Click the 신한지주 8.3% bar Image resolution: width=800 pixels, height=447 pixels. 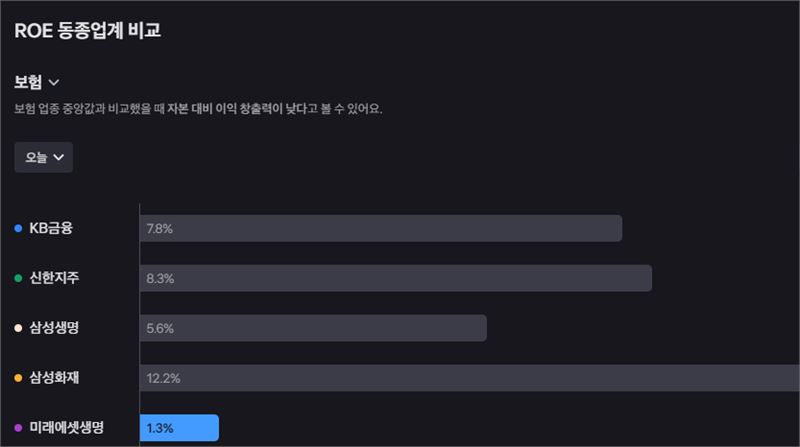(396, 278)
